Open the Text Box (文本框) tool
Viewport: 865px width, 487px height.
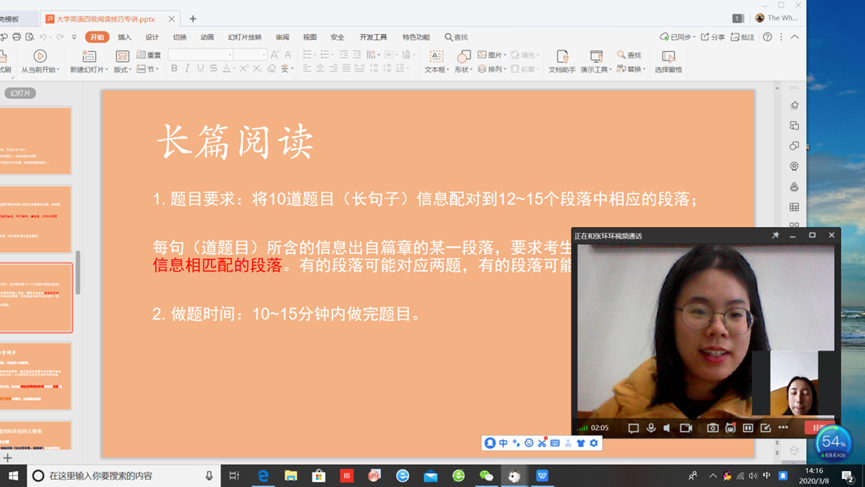pos(436,61)
